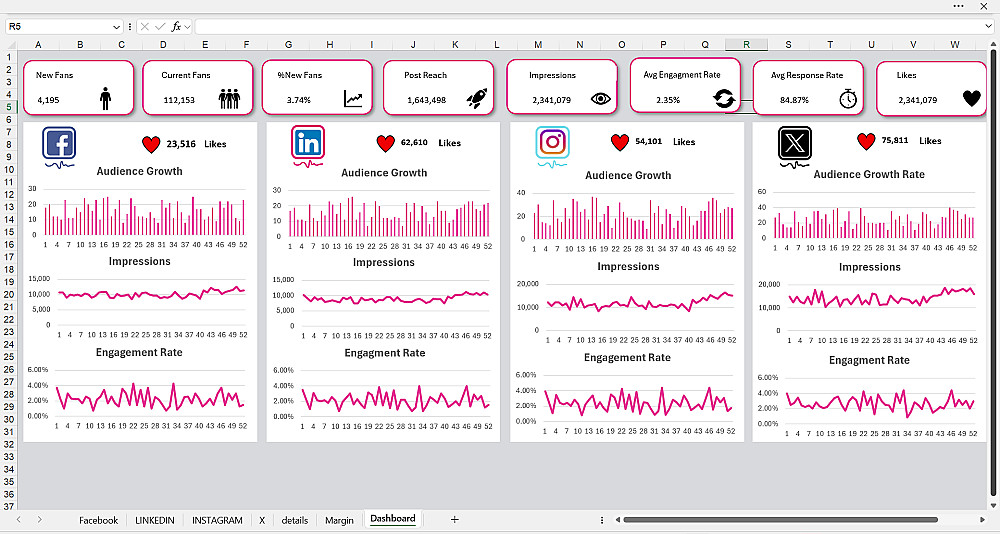Click the X logo icon

point(795,142)
